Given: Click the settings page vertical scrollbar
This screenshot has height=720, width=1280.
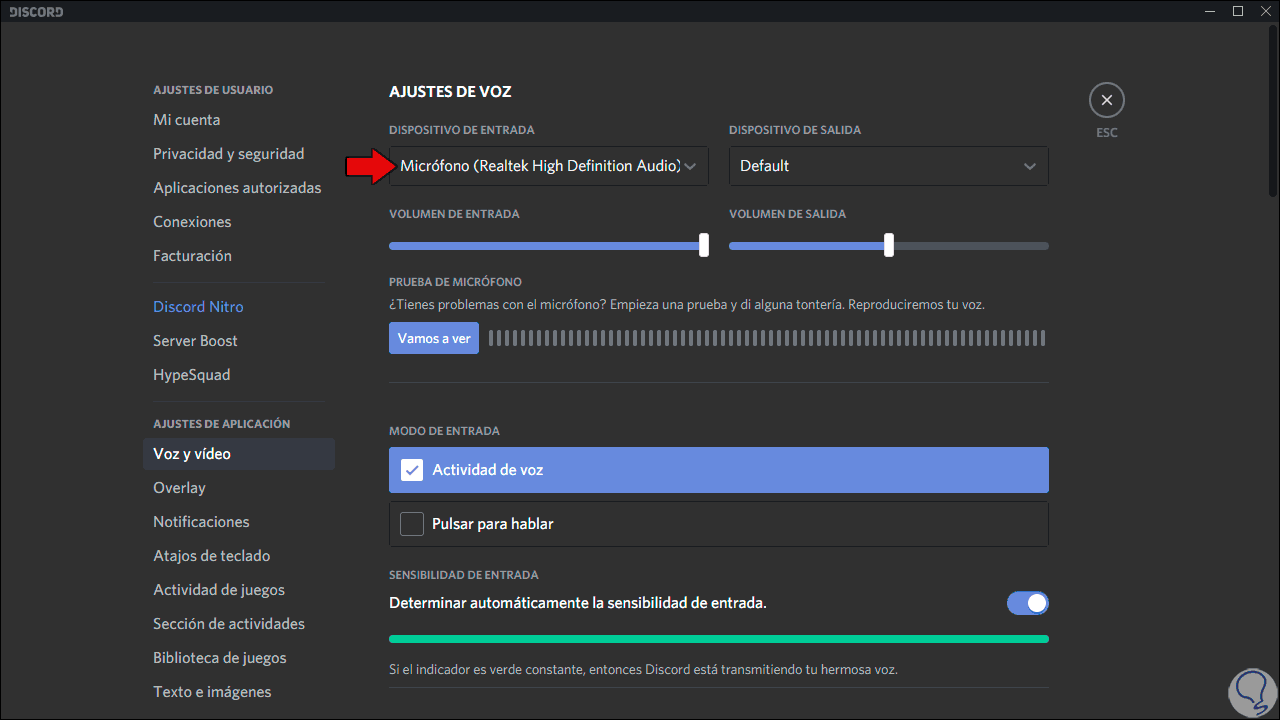Looking at the screenshot, I should point(1273,110).
